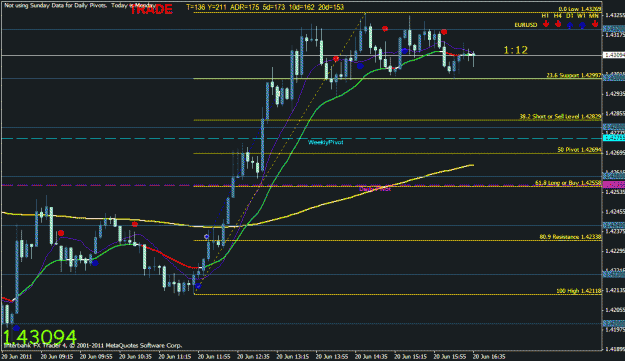This screenshot has width=625, height=361.
Task: Click the red down arrow under H1
Action: tap(546, 25)
